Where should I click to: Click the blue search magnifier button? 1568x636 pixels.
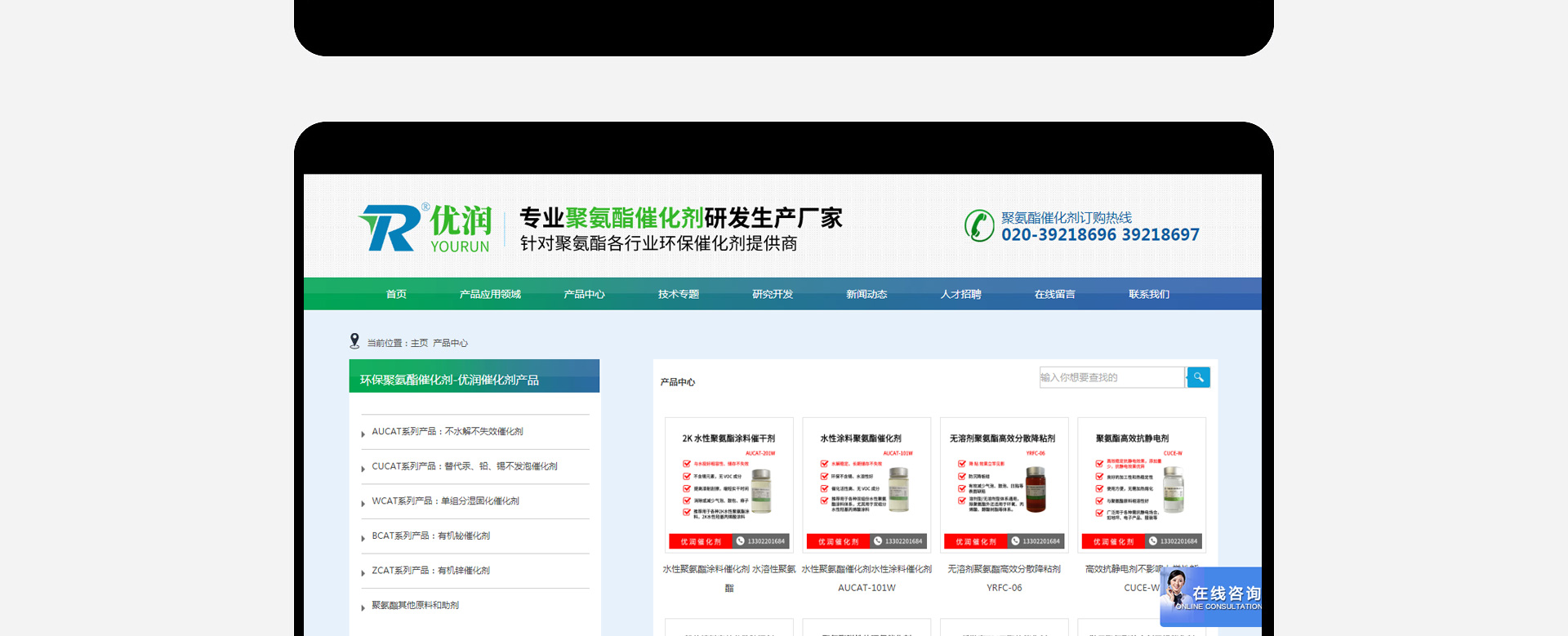click(1198, 377)
